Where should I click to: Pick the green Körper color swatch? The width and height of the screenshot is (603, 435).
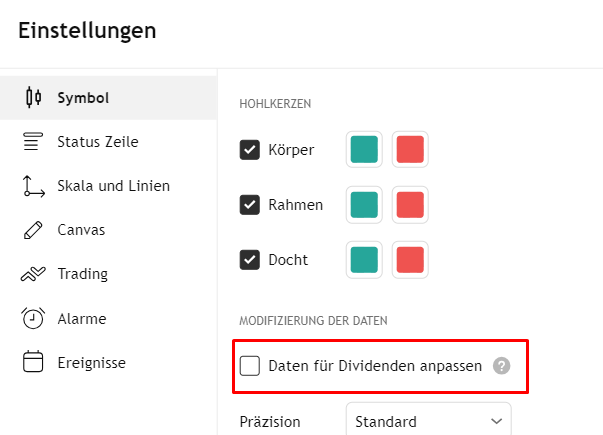click(364, 150)
